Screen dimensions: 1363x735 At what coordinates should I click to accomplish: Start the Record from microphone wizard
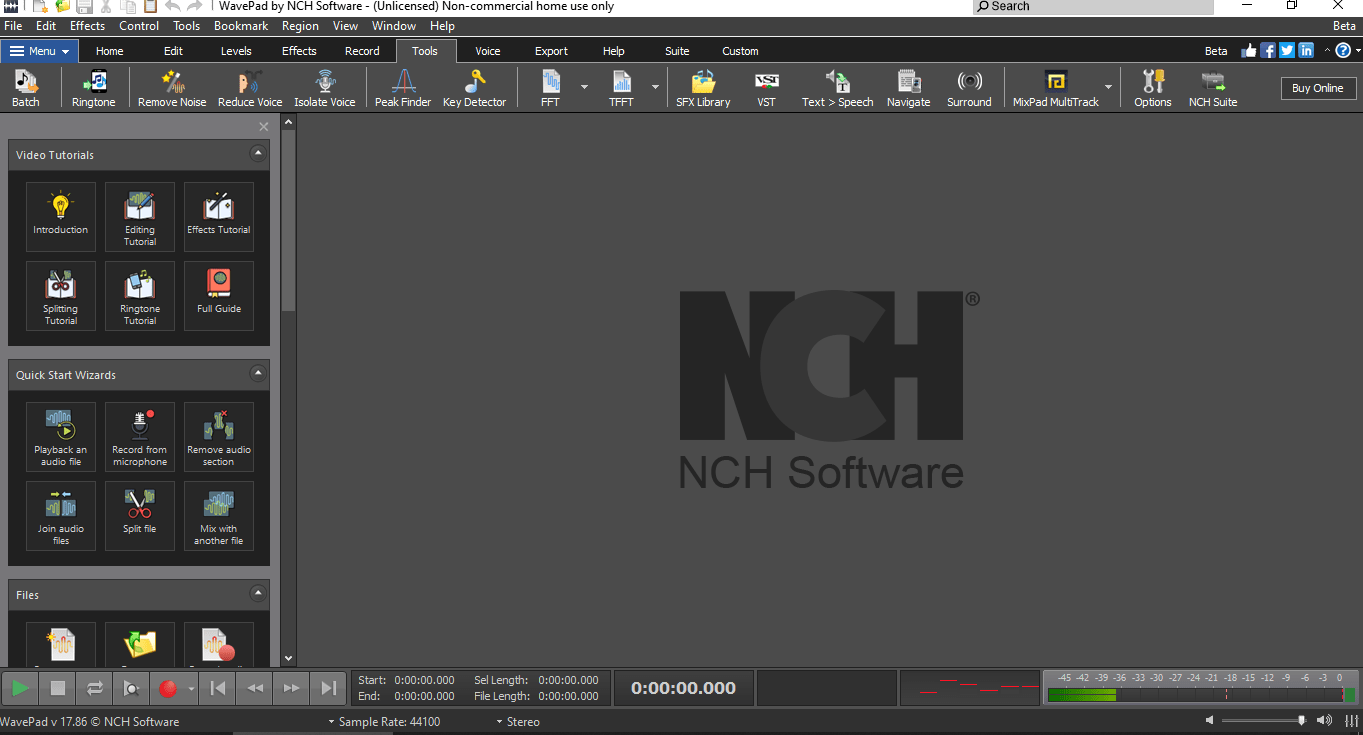[x=140, y=436]
